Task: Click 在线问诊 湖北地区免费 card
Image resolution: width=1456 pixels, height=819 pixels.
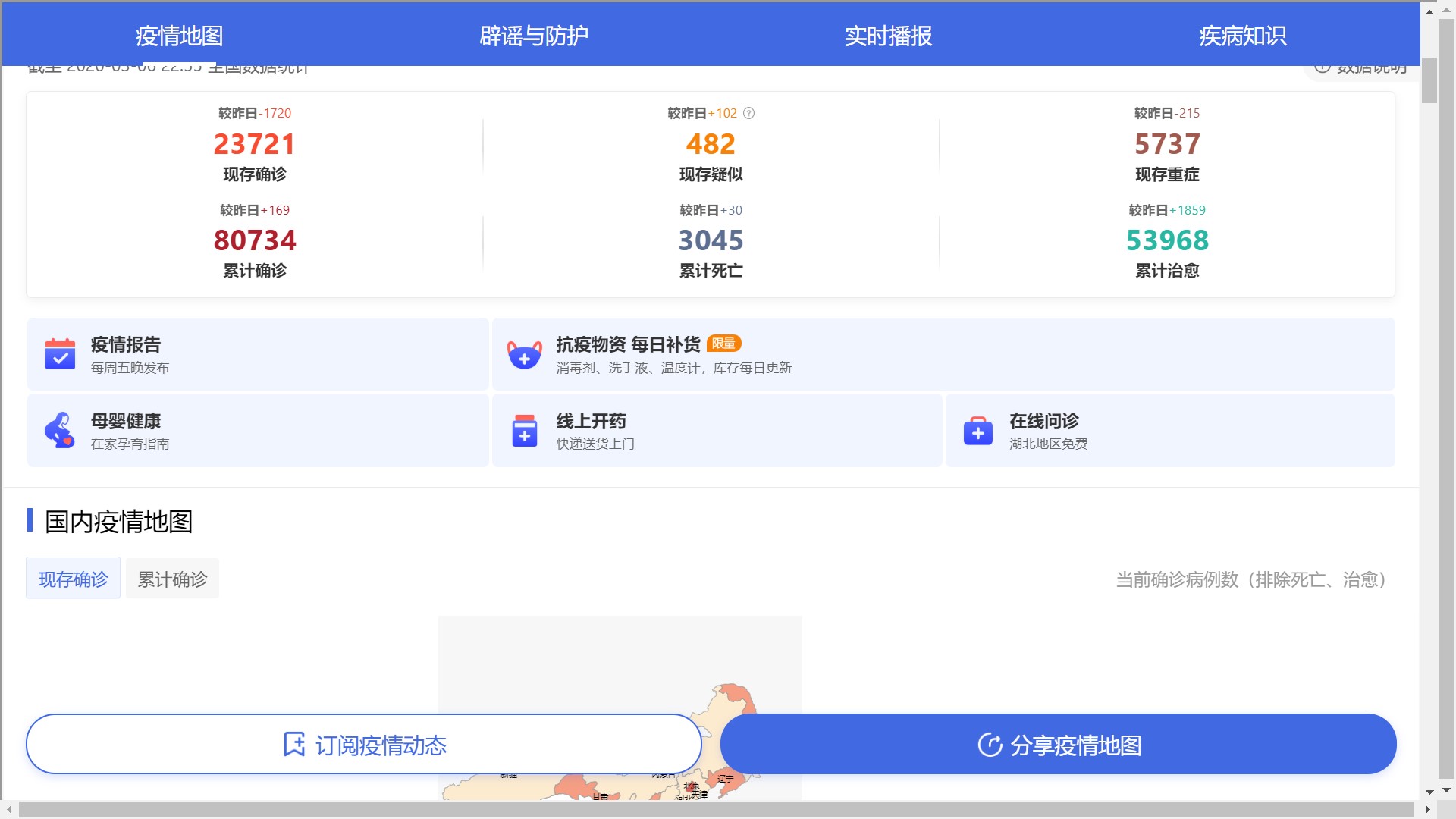Action: (x=1170, y=430)
